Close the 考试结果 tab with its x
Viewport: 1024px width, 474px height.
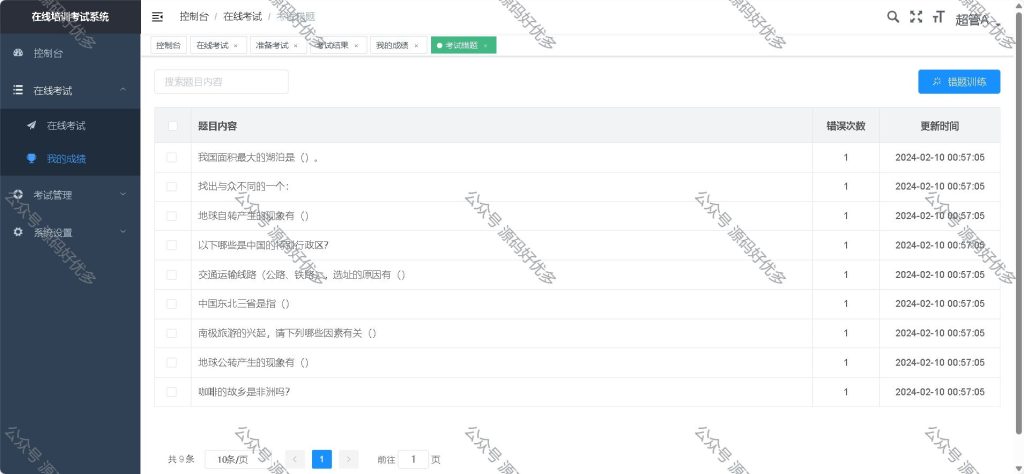click(356, 46)
